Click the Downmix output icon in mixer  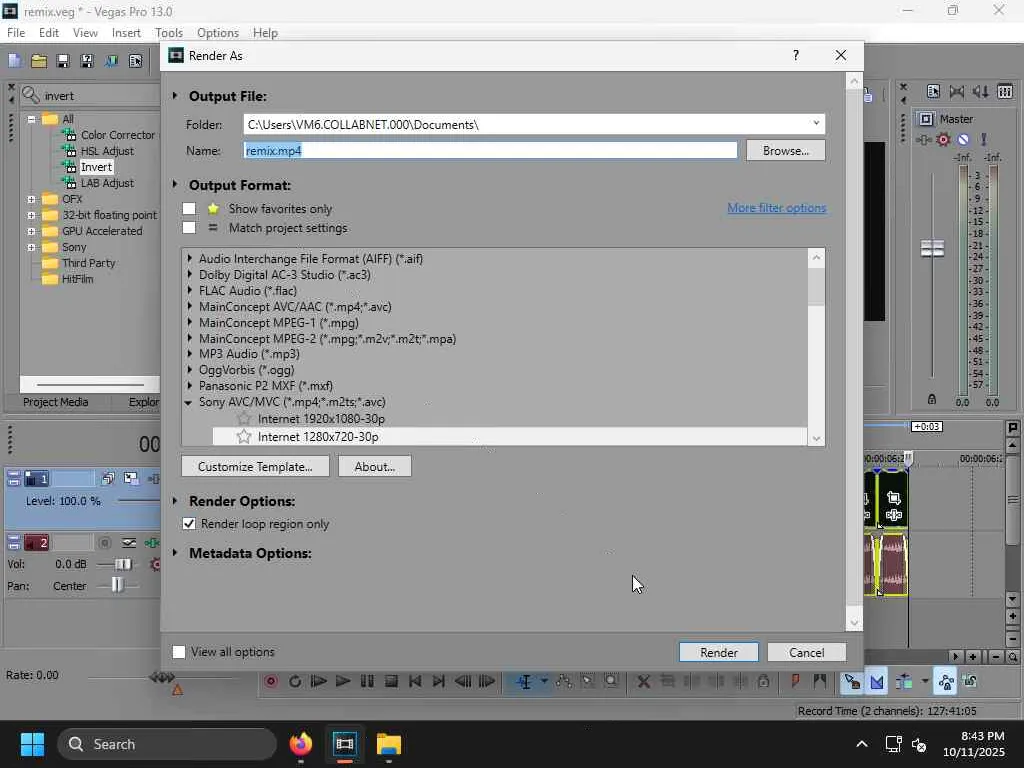click(x=957, y=91)
